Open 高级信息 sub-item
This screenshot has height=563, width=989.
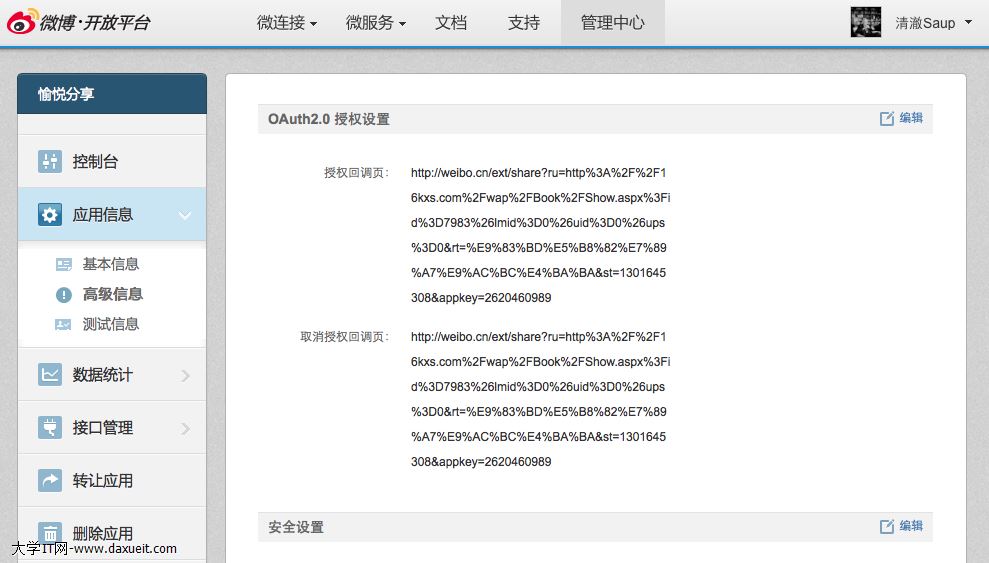112,294
